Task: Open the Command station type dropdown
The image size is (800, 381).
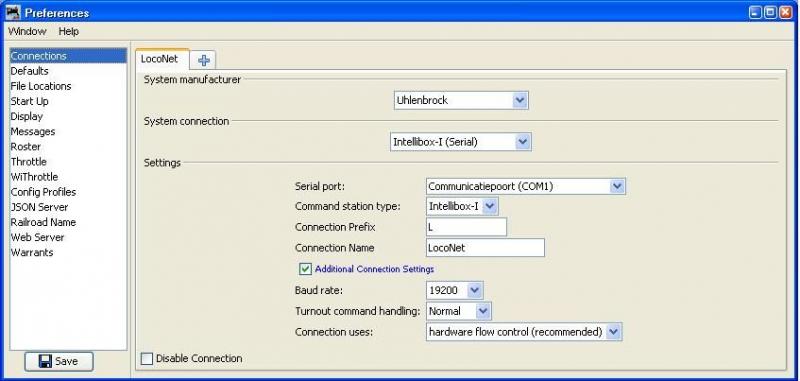Action: (x=462, y=206)
